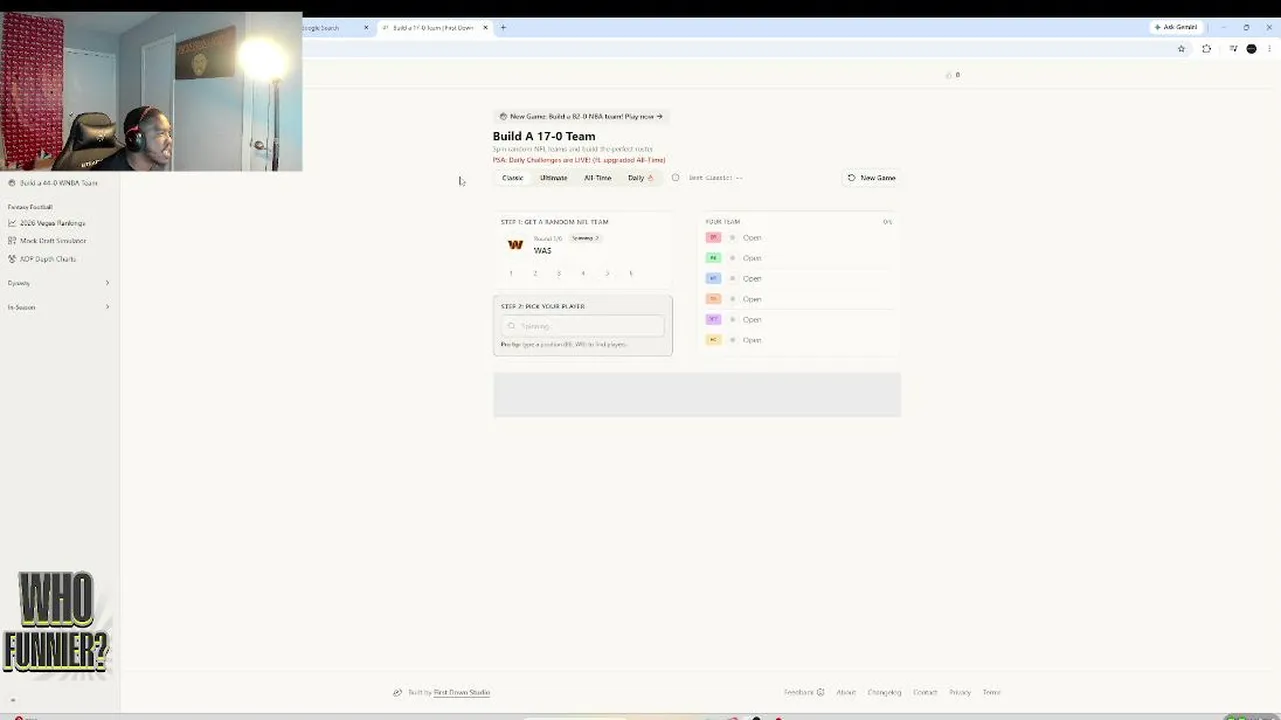Select the Build a 17-0 Team browser tab
Viewport: 1281px width, 720px height.
pos(435,27)
